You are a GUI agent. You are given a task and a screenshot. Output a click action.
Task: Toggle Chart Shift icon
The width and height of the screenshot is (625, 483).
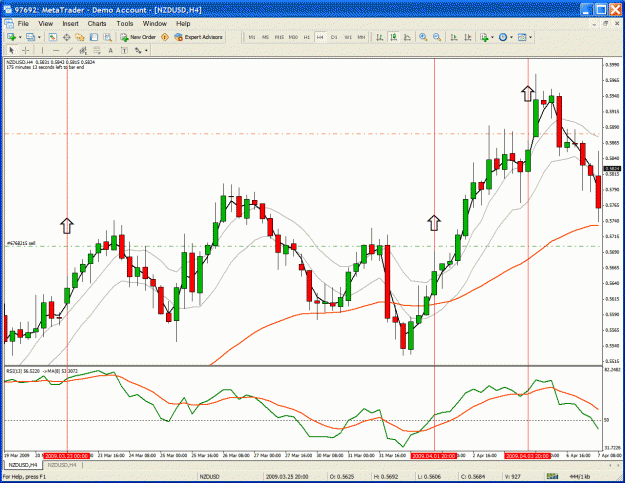pyautogui.click(x=468, y=37)
